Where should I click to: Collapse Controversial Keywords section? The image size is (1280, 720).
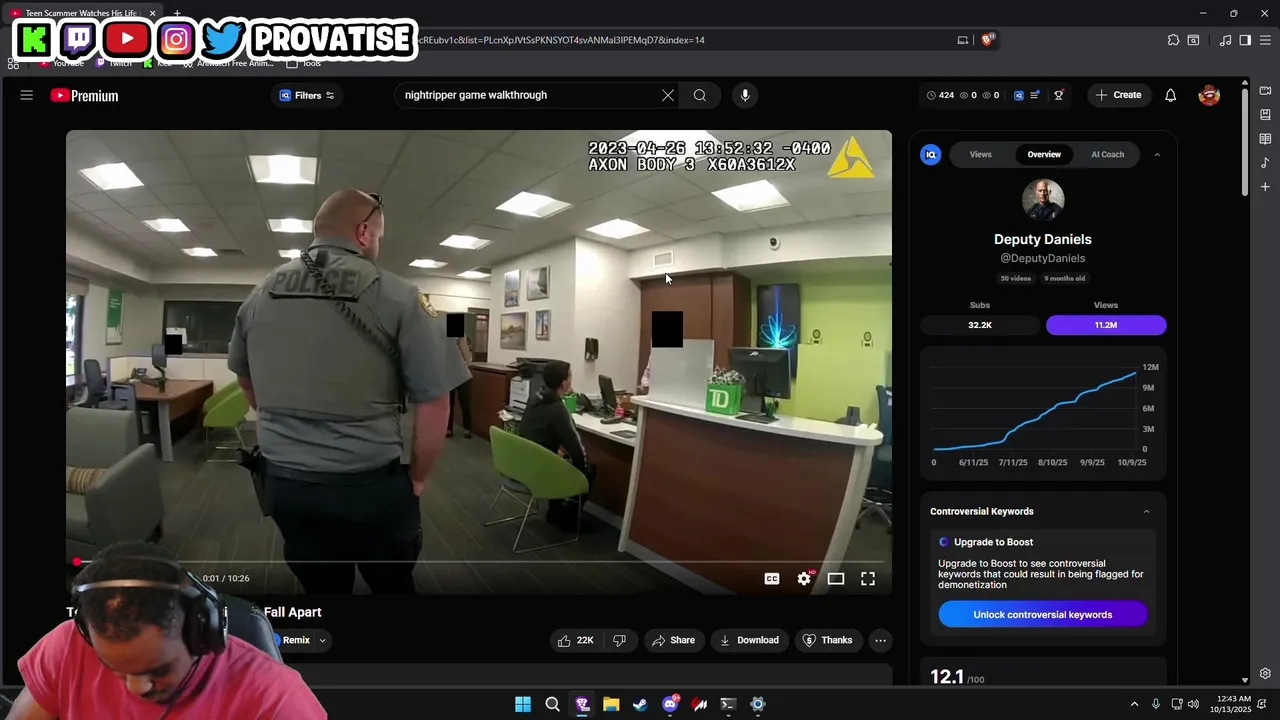[x=1146, y=511]
